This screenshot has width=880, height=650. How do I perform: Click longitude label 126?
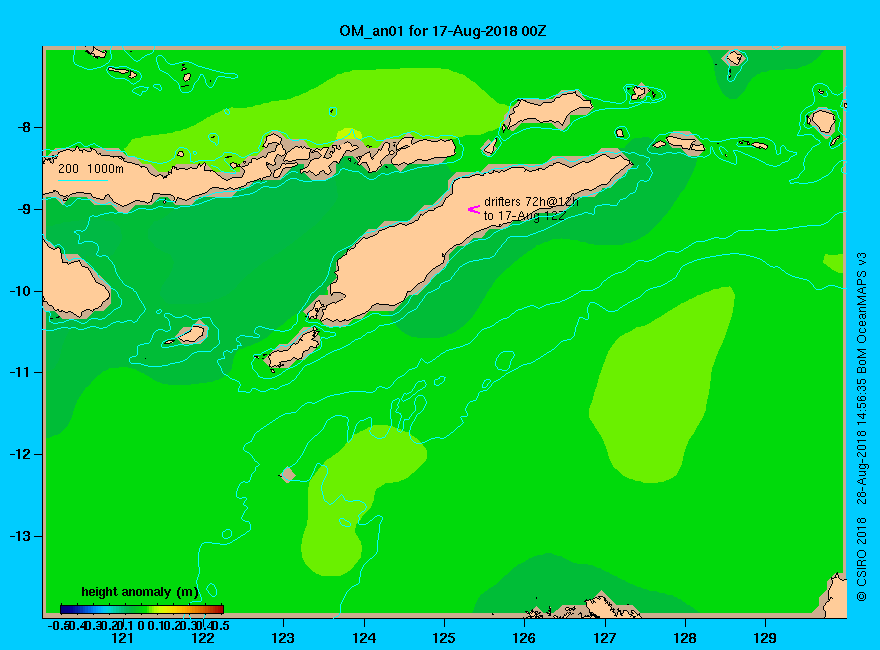pos(524,638)
